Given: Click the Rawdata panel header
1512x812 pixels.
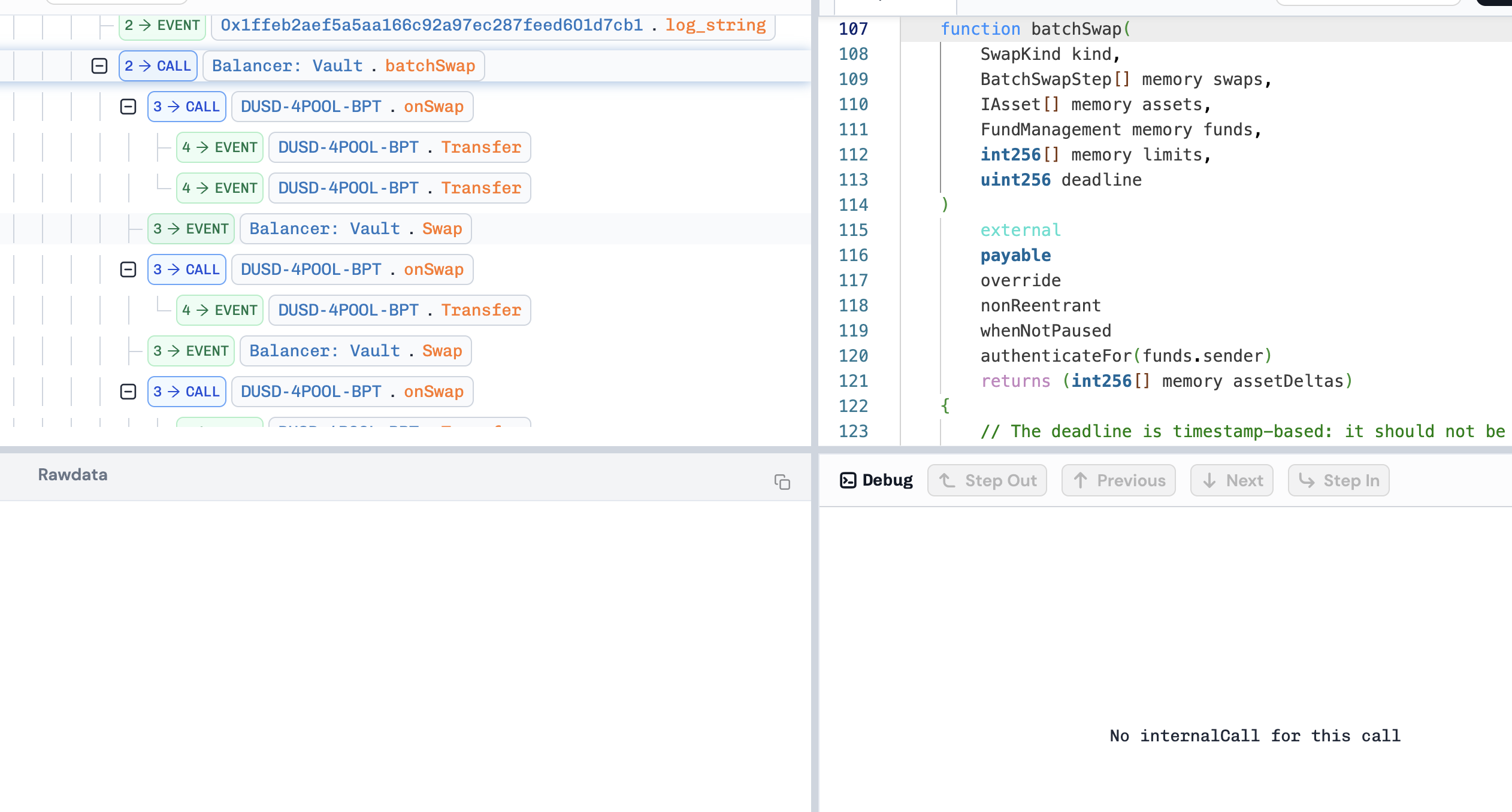Looking at the screenshot, I should (x=72, y=475).
